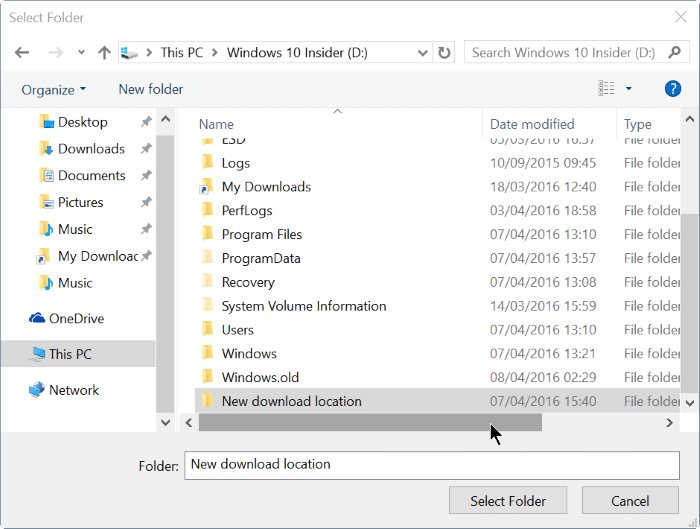The width and height of the screenshot is (700, 529).
Task: Sort by Name column header
Action: (216, 124)
